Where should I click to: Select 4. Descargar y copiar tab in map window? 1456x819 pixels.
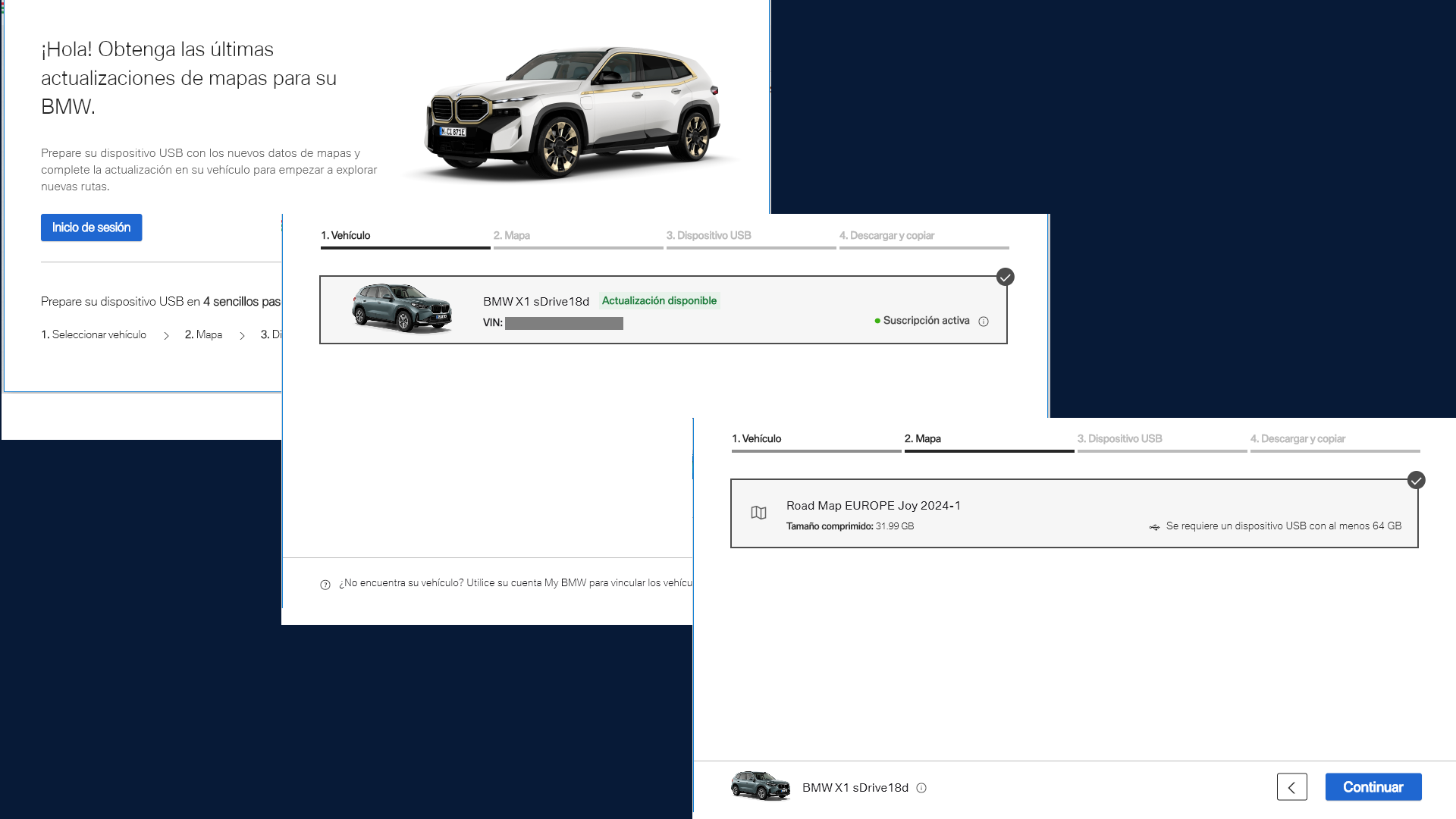pyautogui.click(x=1335, y=441)
